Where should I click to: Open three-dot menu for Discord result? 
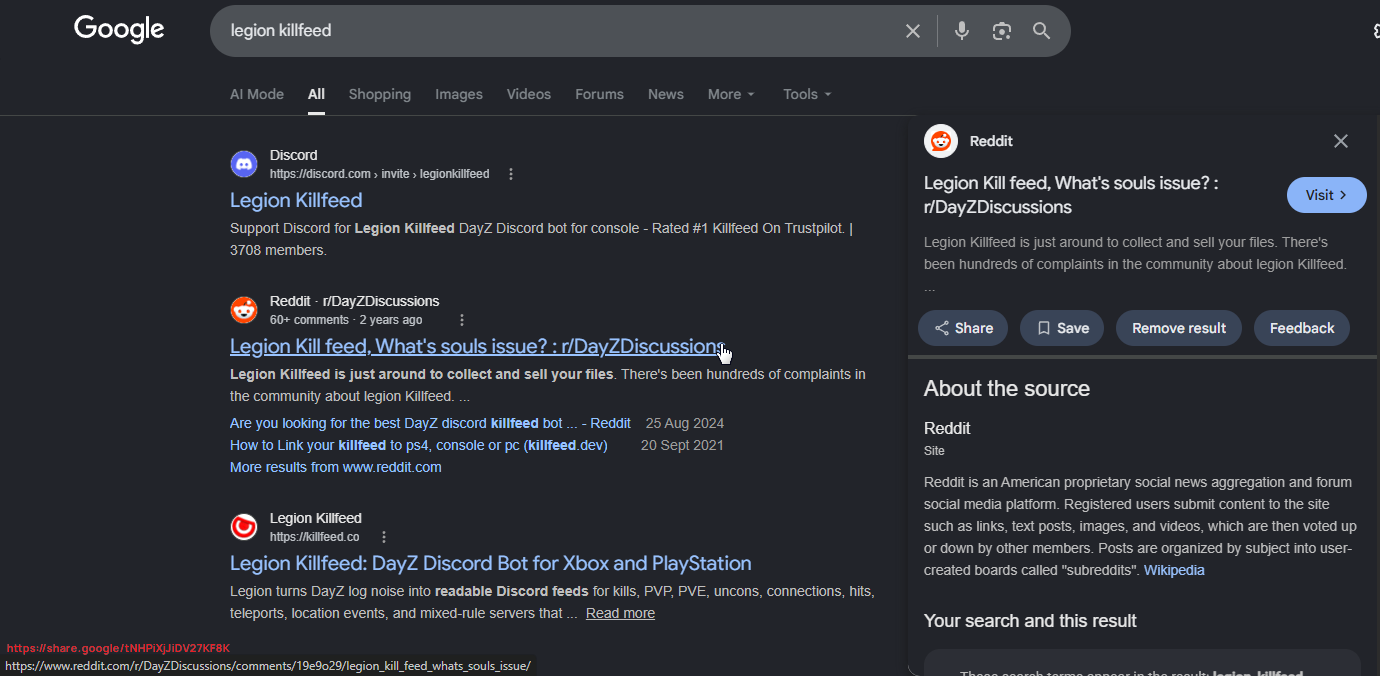coord(511,174)
